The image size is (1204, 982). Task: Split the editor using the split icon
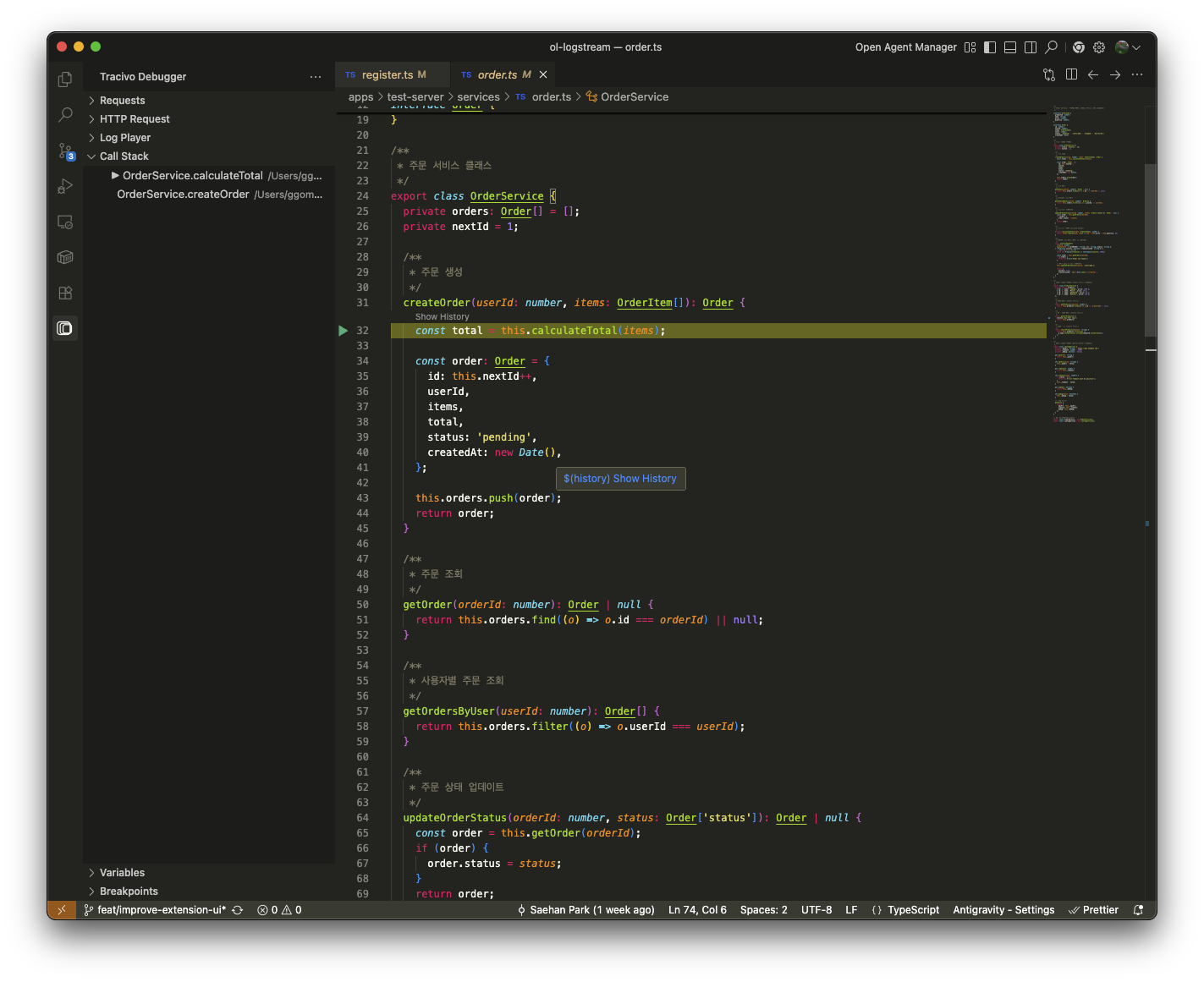pyautogui.click(x=1071, y=74)
